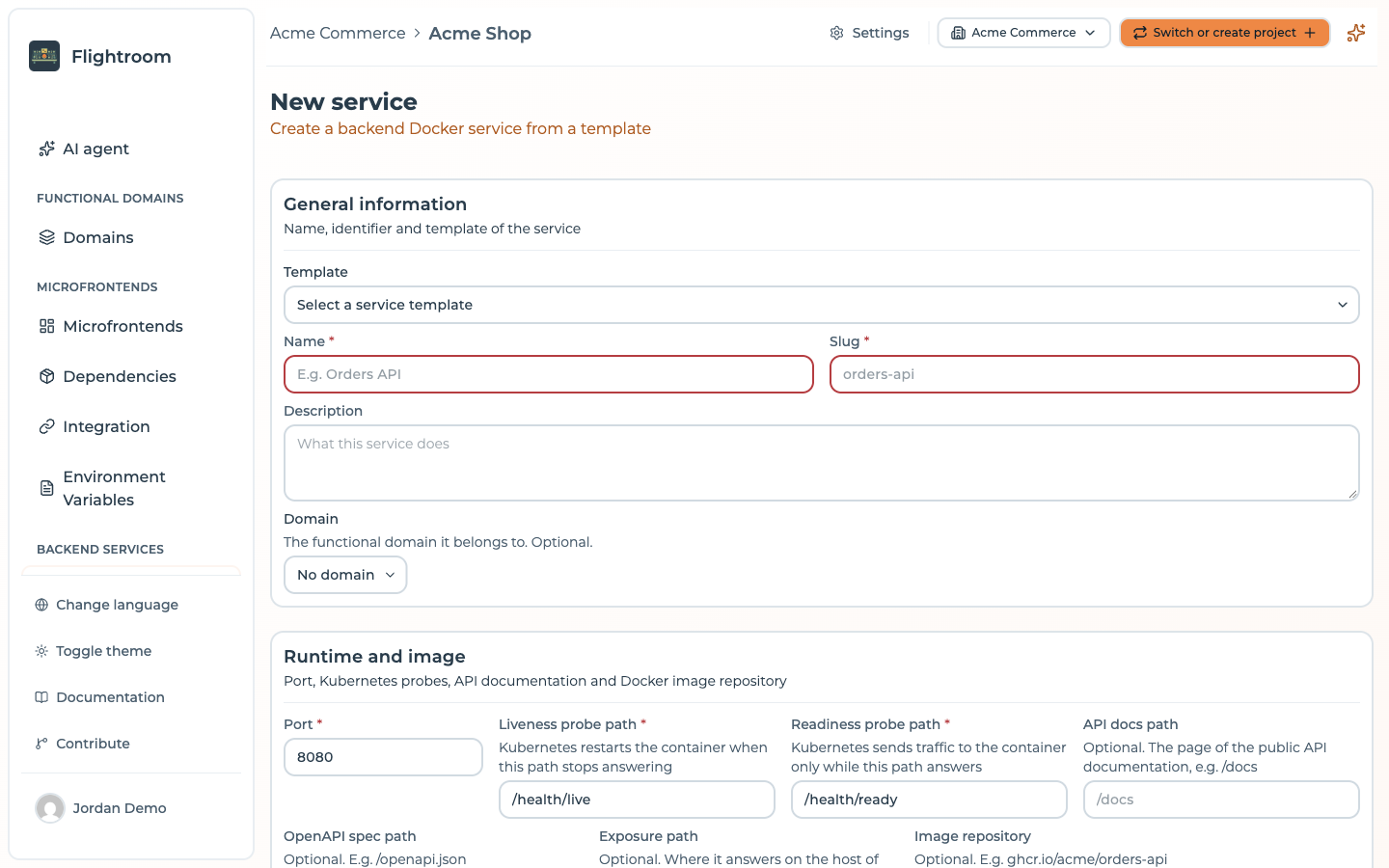Click the Toggle theme sun icon
This screenshot has width=1389, height=868.
coord(41,651)
